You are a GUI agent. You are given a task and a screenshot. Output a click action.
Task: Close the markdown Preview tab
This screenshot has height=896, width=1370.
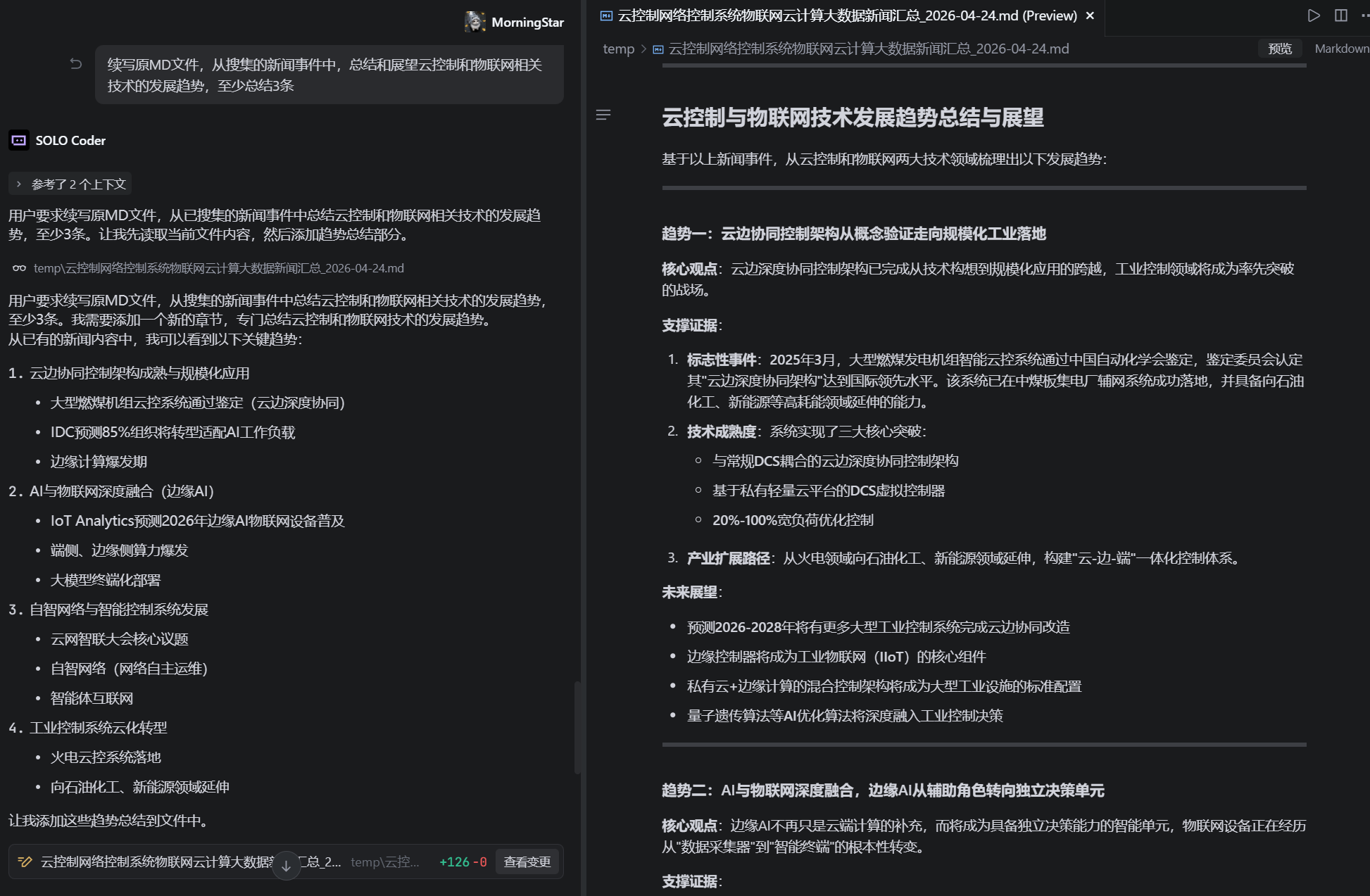click(1090, 15)
